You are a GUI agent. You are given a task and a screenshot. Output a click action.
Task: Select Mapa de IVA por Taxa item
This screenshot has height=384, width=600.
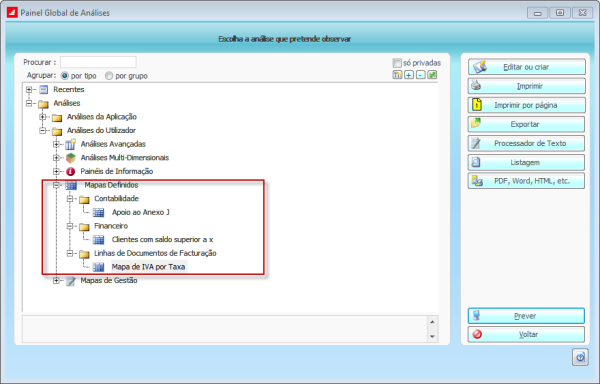[x=148, y=267]
